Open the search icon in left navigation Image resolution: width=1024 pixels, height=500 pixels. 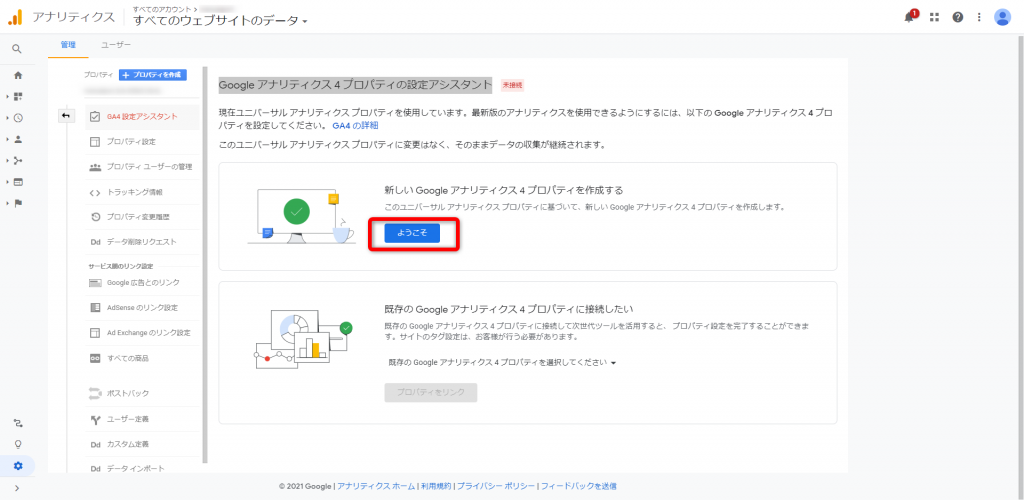click(x=17, y=48)
